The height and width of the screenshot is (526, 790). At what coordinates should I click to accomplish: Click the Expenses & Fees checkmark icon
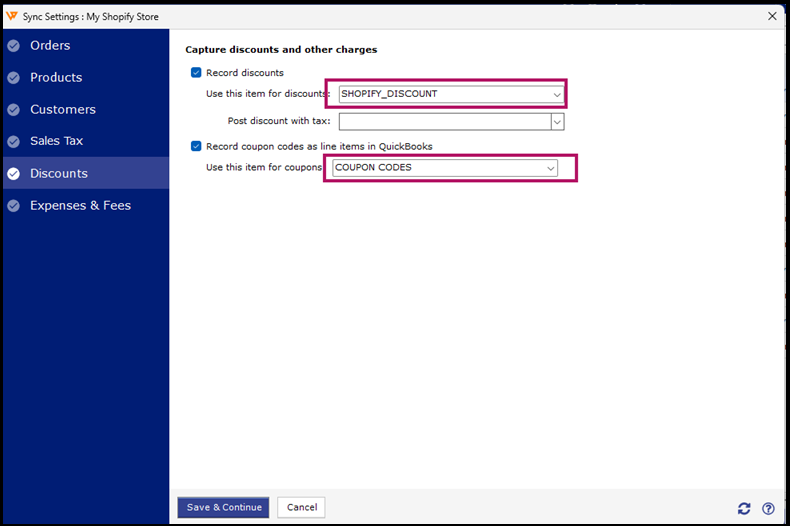tap(13, 206)
